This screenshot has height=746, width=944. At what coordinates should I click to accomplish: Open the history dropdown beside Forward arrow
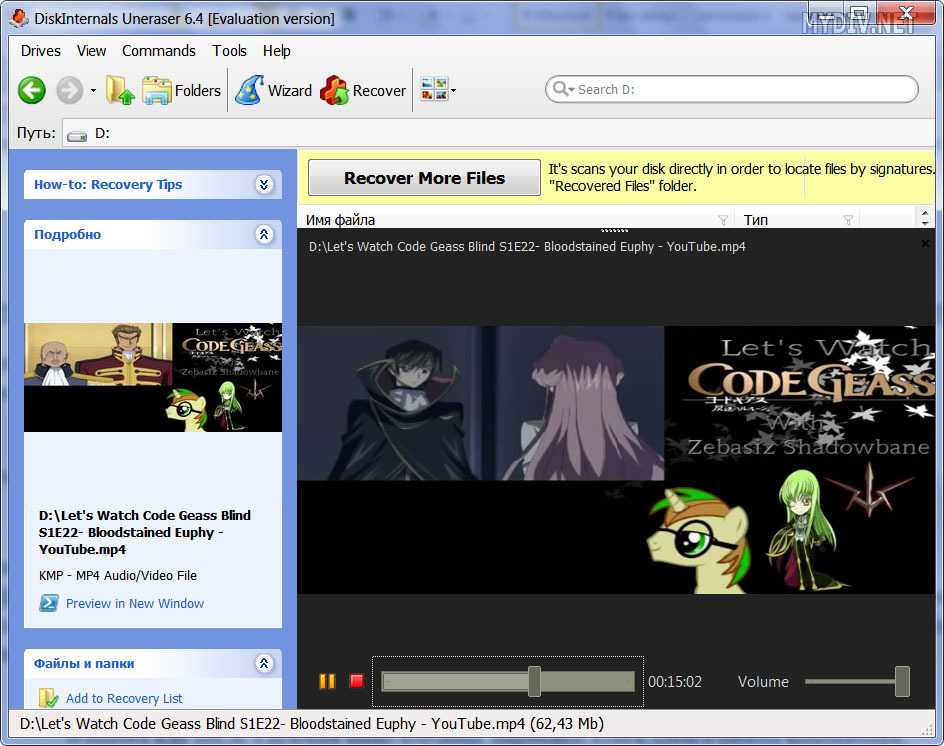[93, 91]
